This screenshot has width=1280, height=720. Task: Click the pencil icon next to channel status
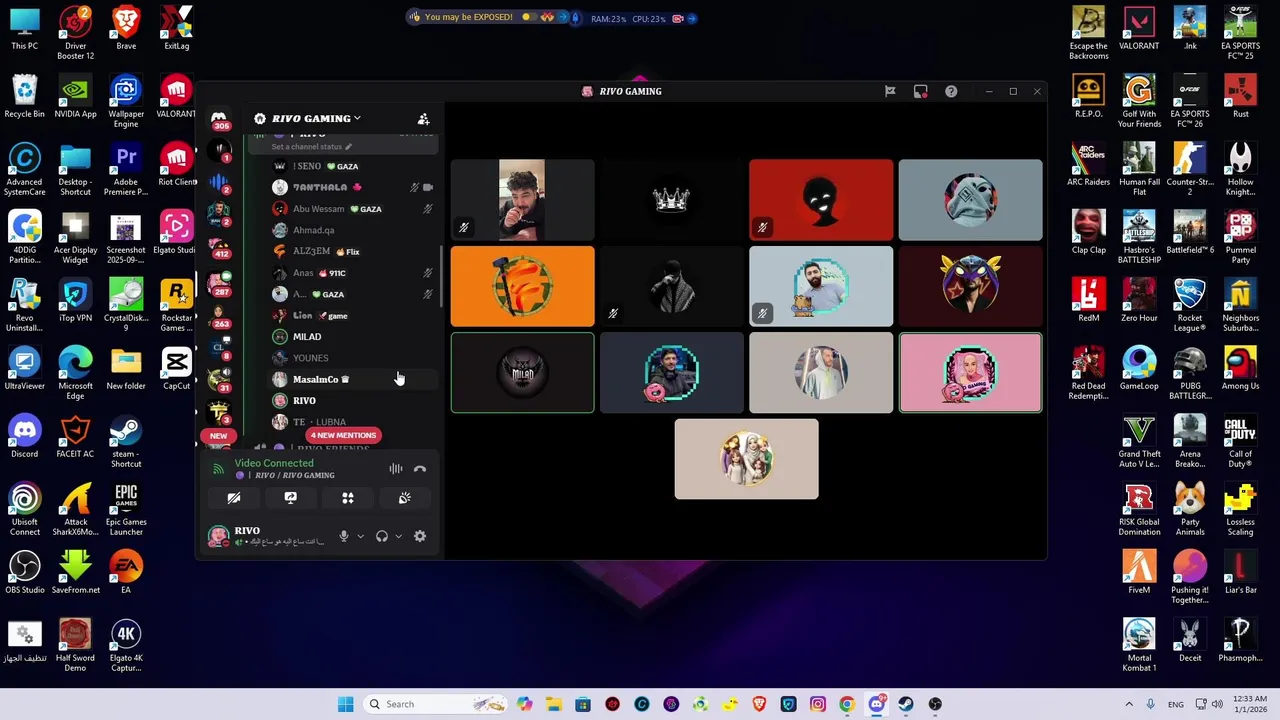point(349,147)
